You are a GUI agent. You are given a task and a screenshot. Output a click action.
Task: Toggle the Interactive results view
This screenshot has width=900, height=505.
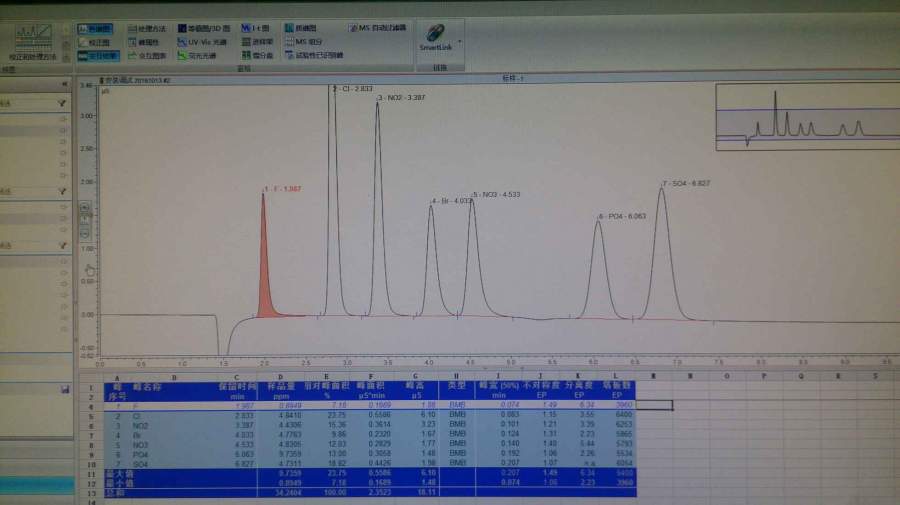pyautogui.click(x=98, y=56)
